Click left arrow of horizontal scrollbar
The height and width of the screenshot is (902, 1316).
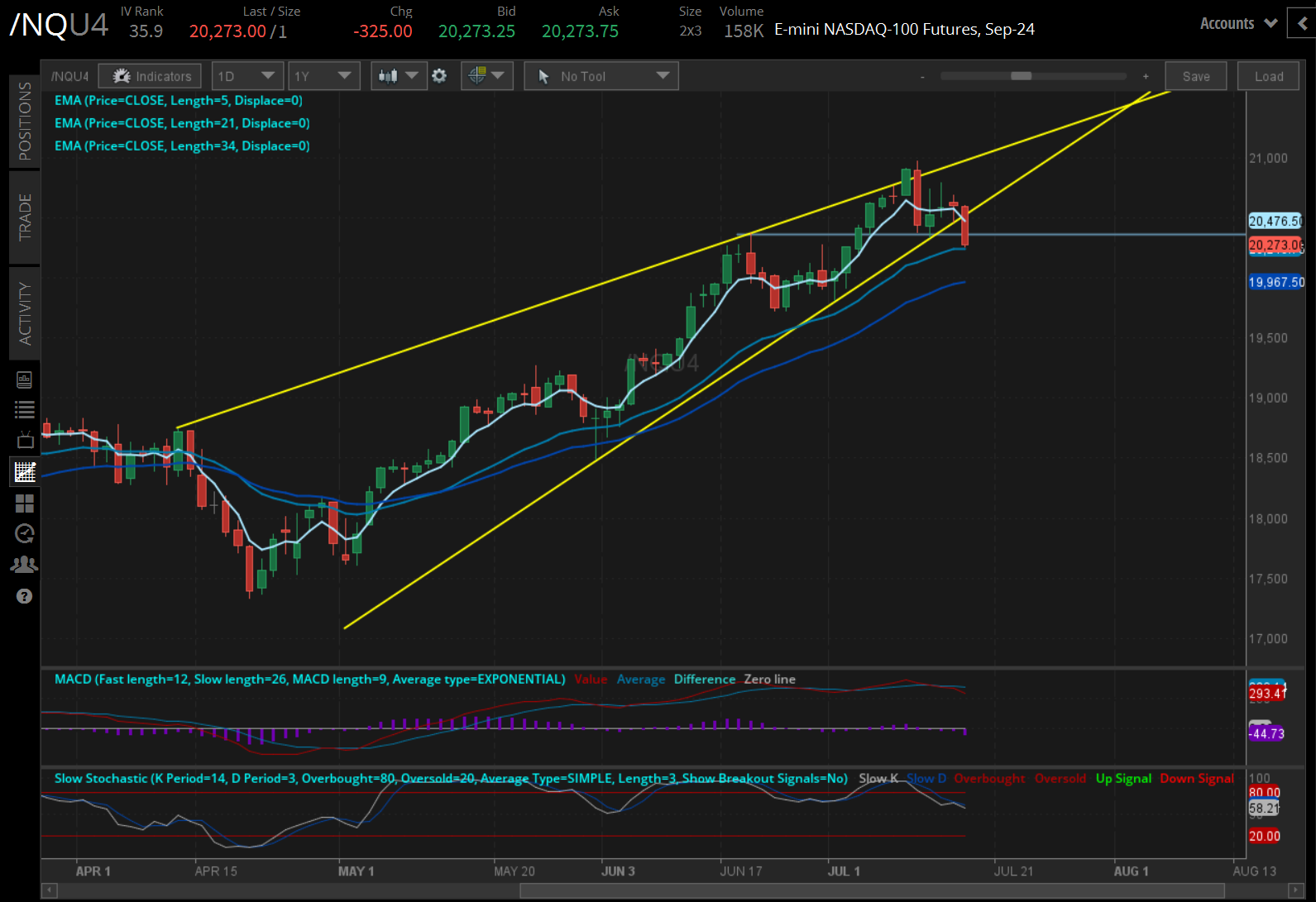[x=49, y=890]
